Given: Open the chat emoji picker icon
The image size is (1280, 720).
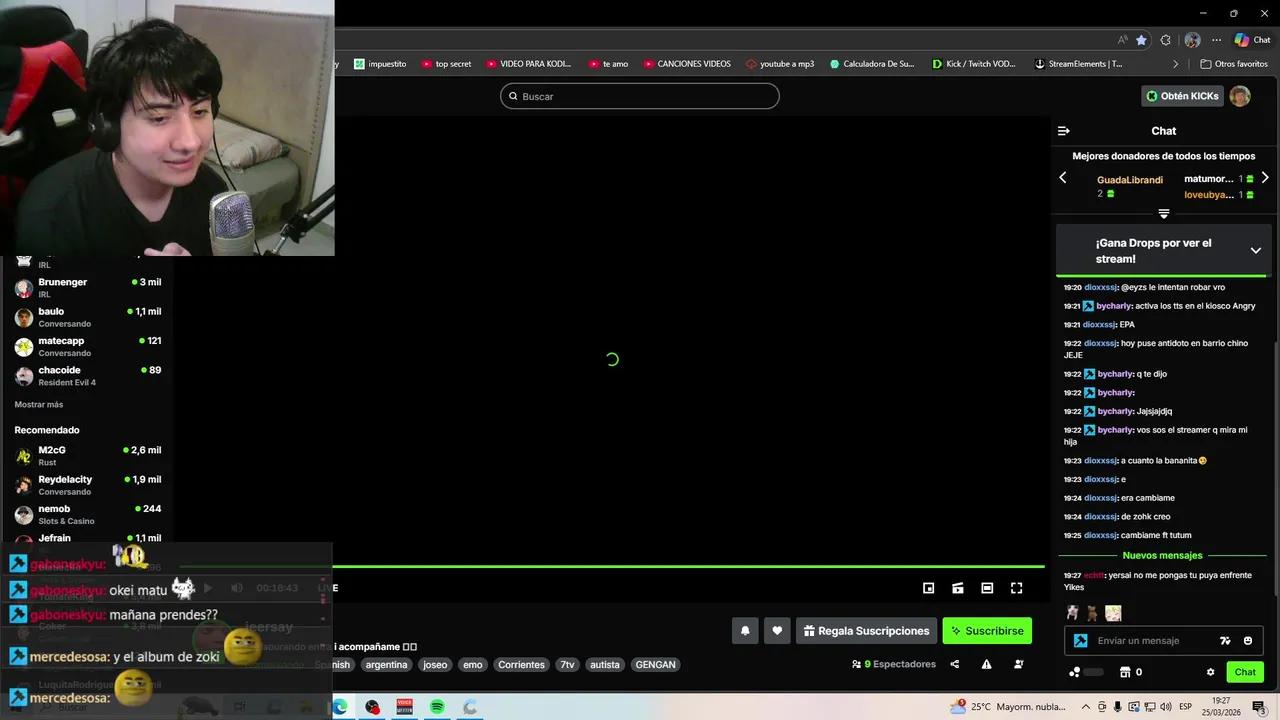Looking at the screenshot, I should (x=1247, y=641).
